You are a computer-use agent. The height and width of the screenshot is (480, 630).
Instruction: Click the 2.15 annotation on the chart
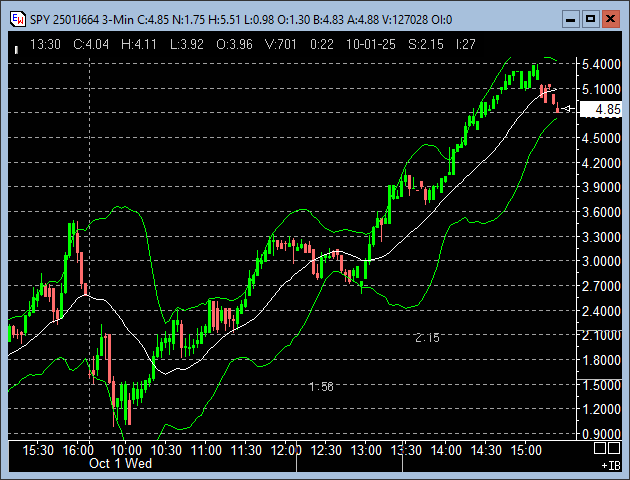click(427, 338)
